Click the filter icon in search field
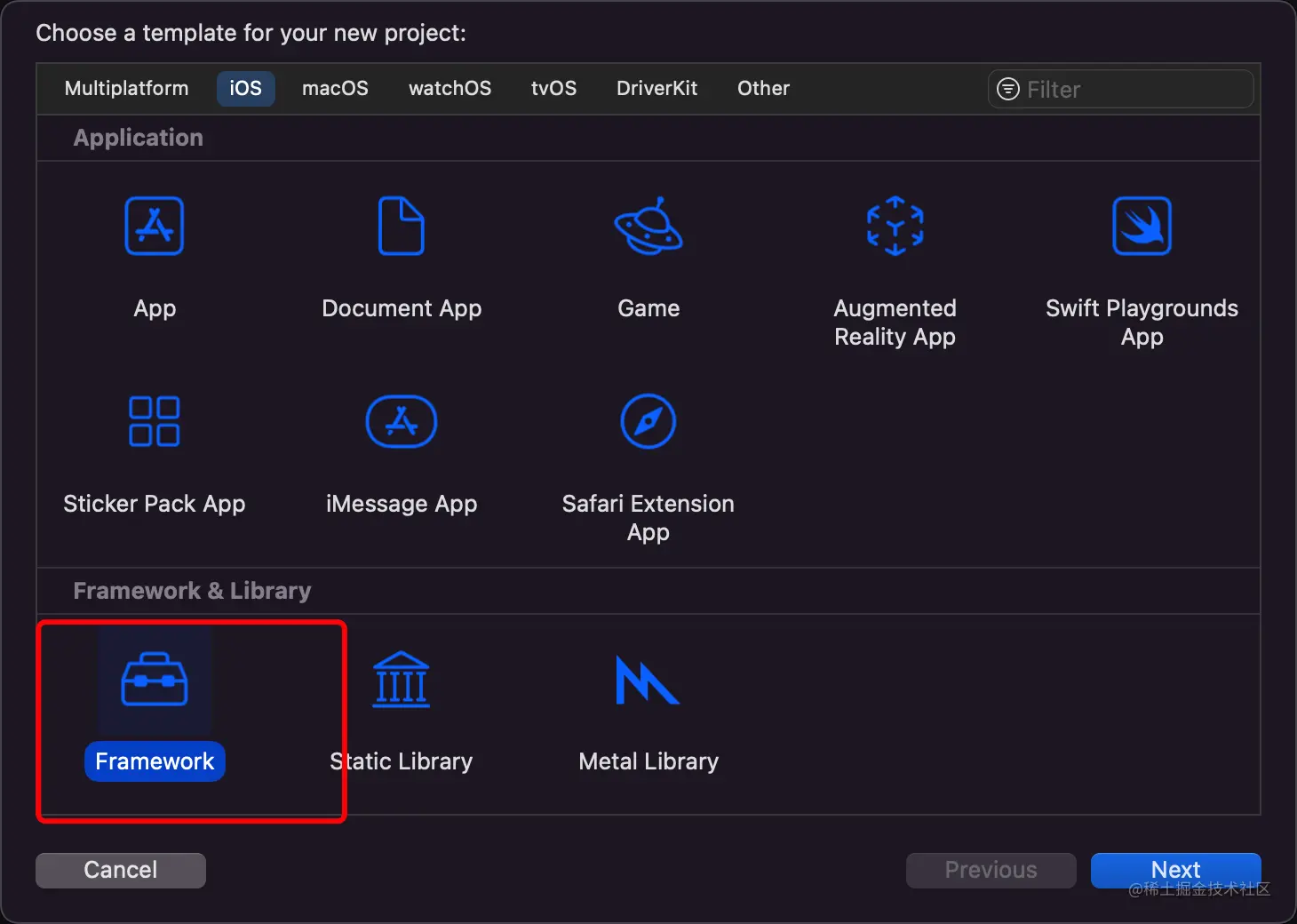1297x924 pixels. (1008, 89)
